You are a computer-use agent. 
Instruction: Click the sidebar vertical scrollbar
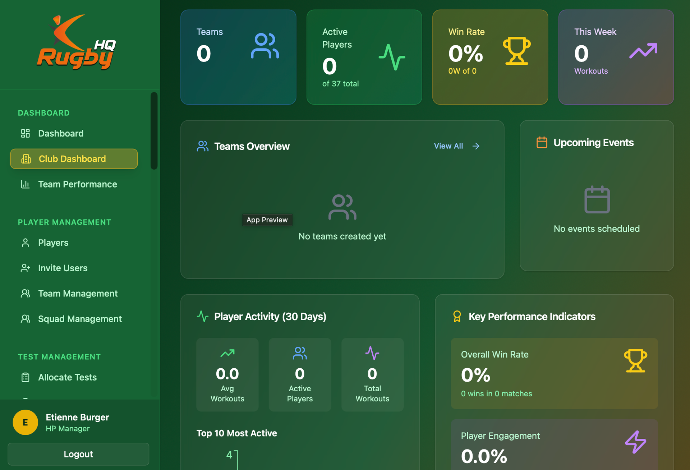pyautogui.click(x=154, y=130)
